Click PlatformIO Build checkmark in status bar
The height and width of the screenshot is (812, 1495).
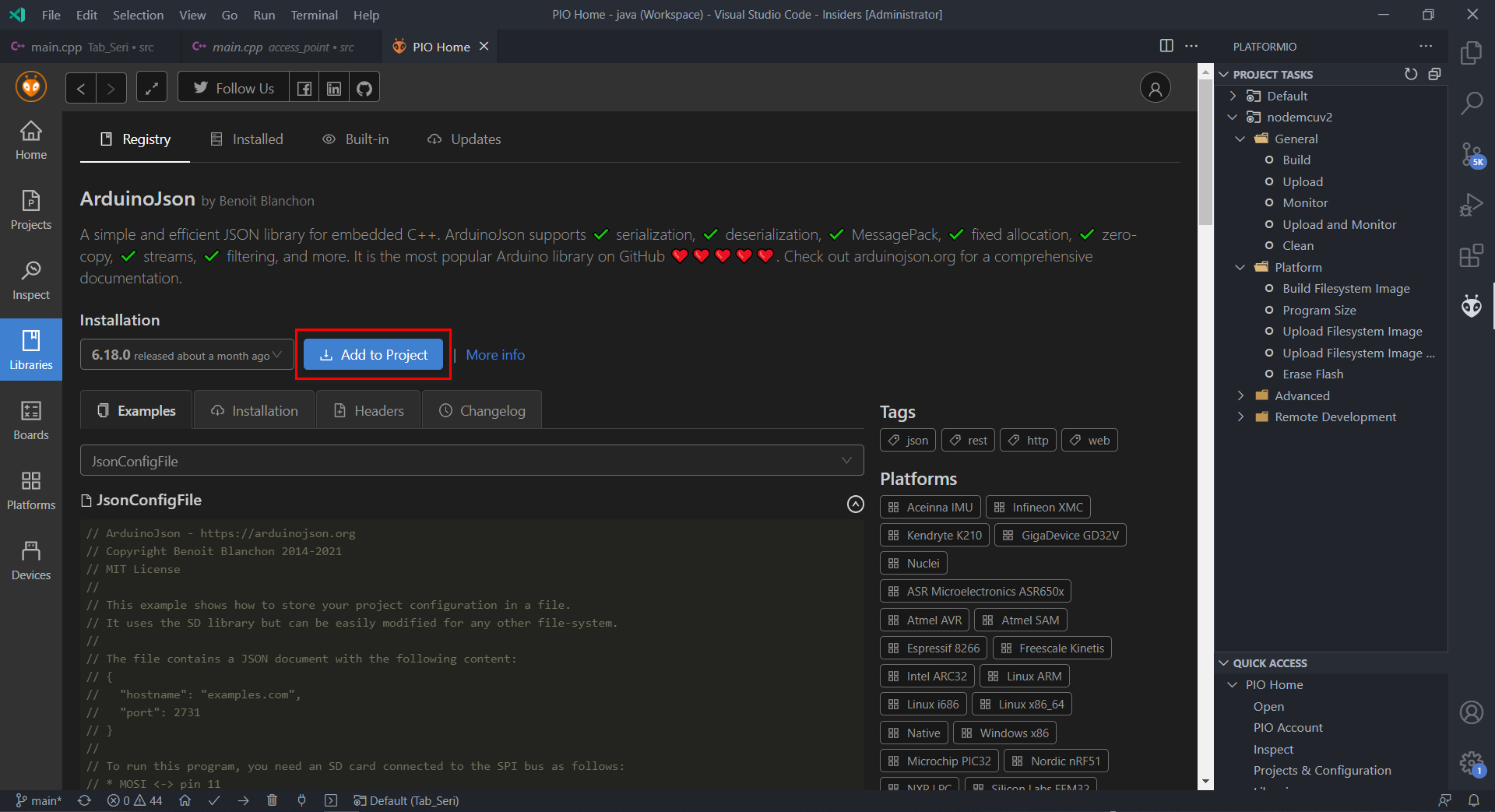click(x=214, y=800)
